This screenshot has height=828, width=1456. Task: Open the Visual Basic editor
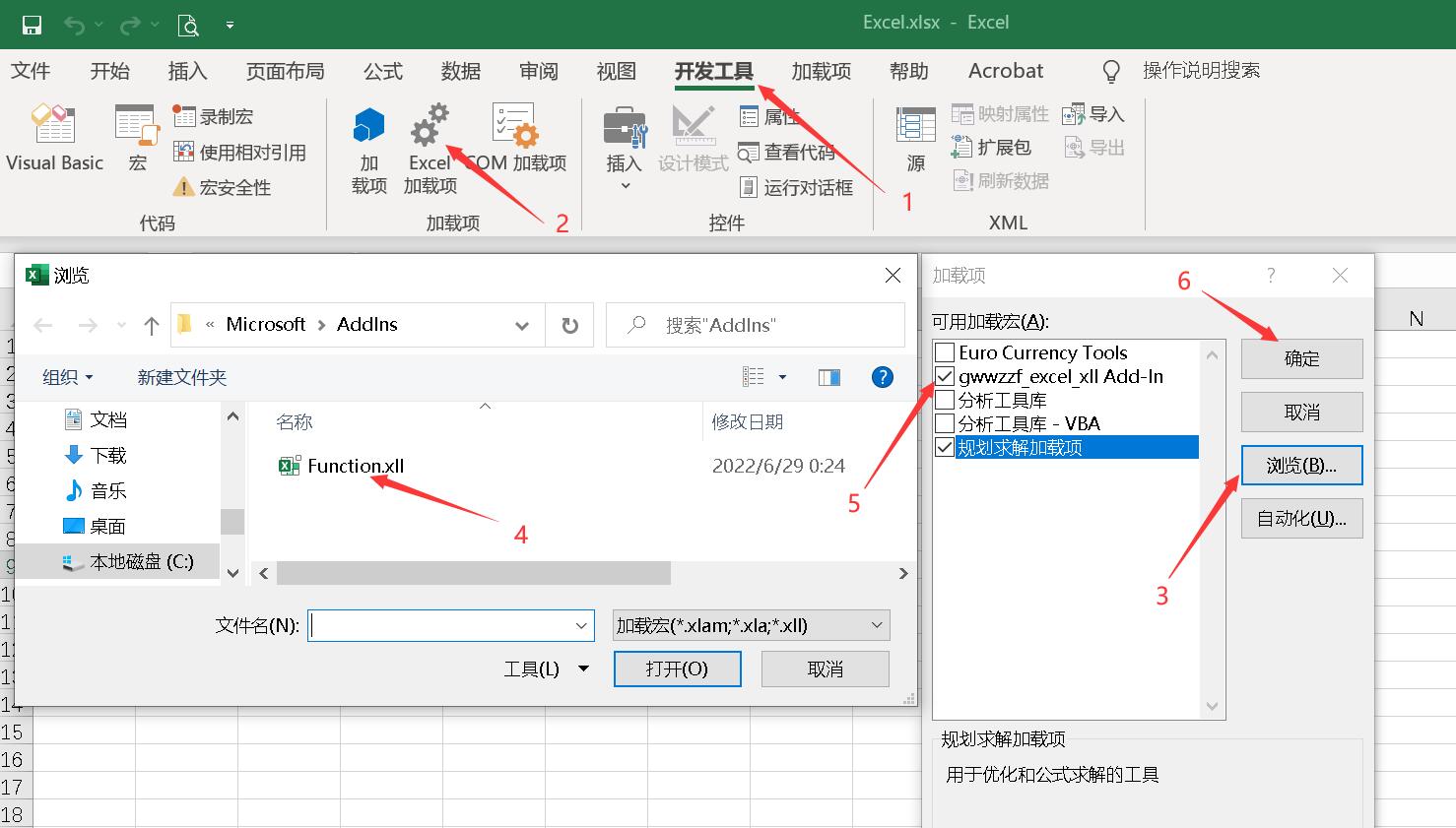[54, 139]
